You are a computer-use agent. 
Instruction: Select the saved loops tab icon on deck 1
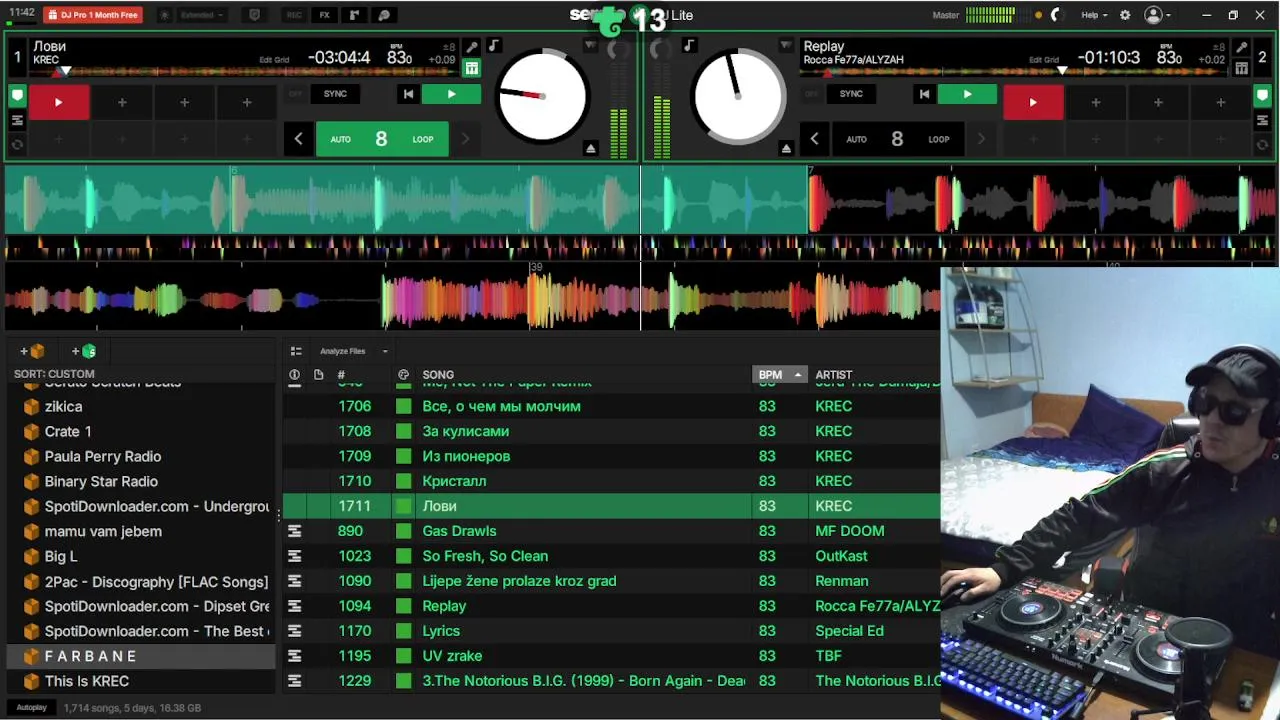pos(17,120)
